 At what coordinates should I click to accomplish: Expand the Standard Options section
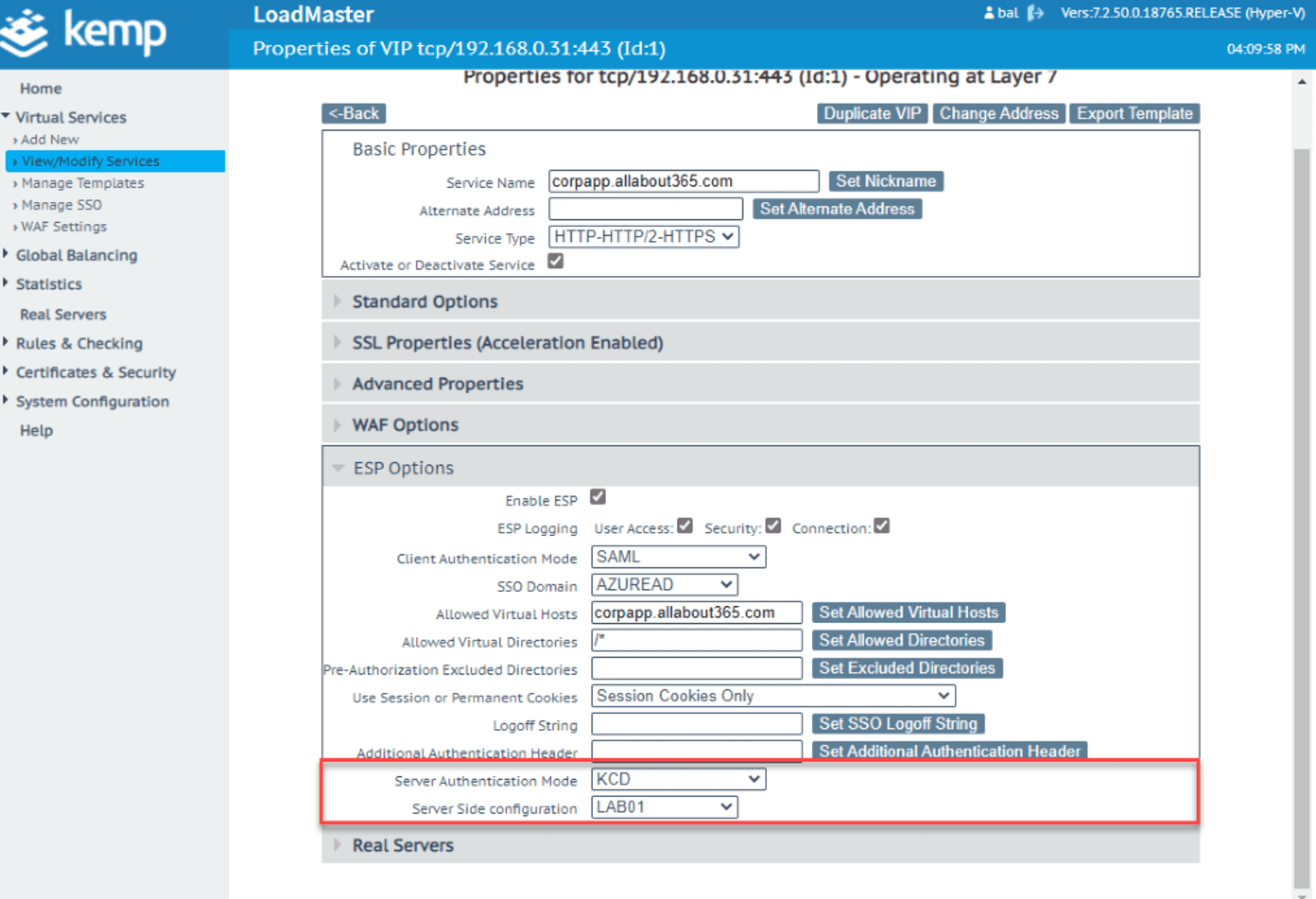760,301
